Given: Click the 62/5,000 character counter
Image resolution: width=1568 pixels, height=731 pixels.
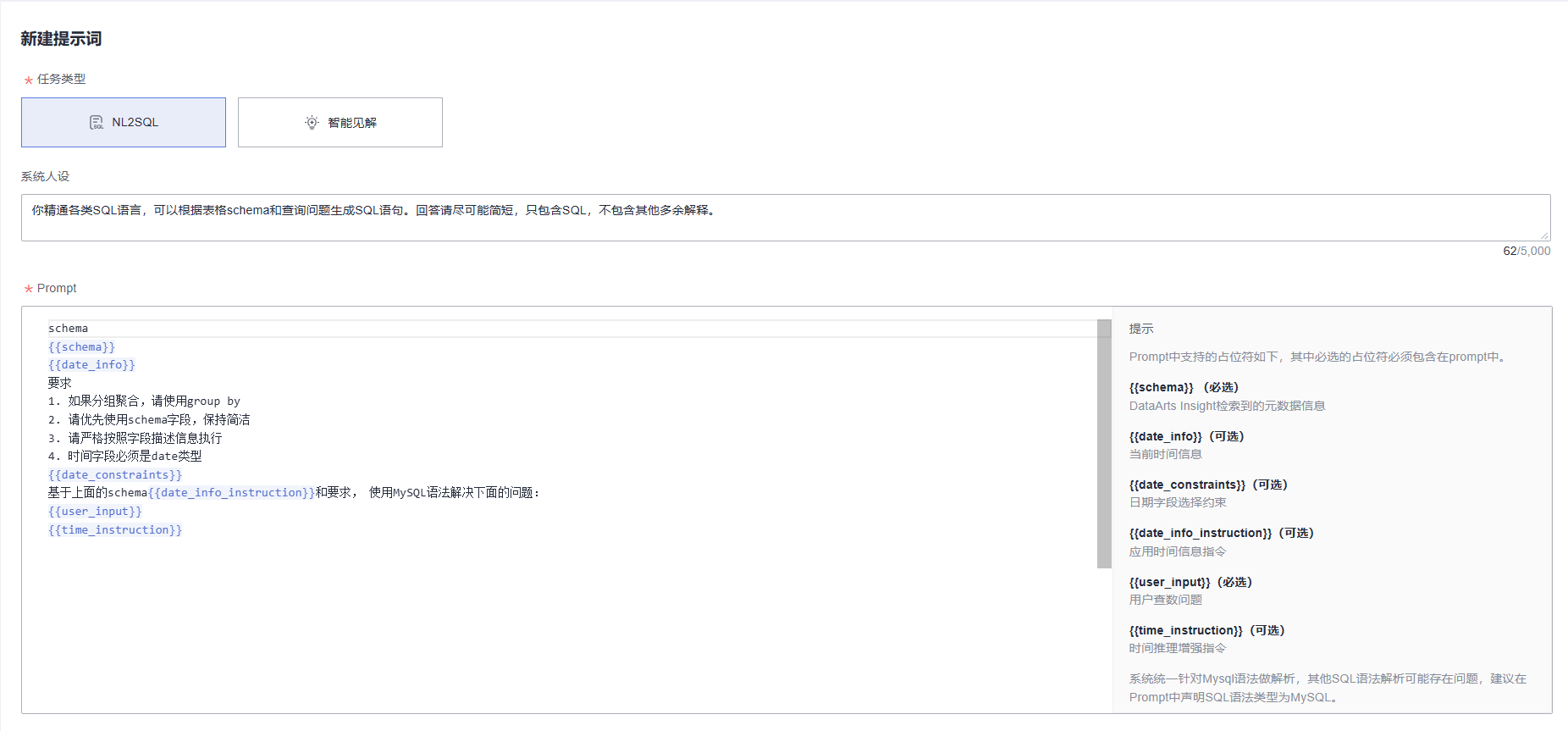Looking at the screenshot, I should (x=1527, y=251).
